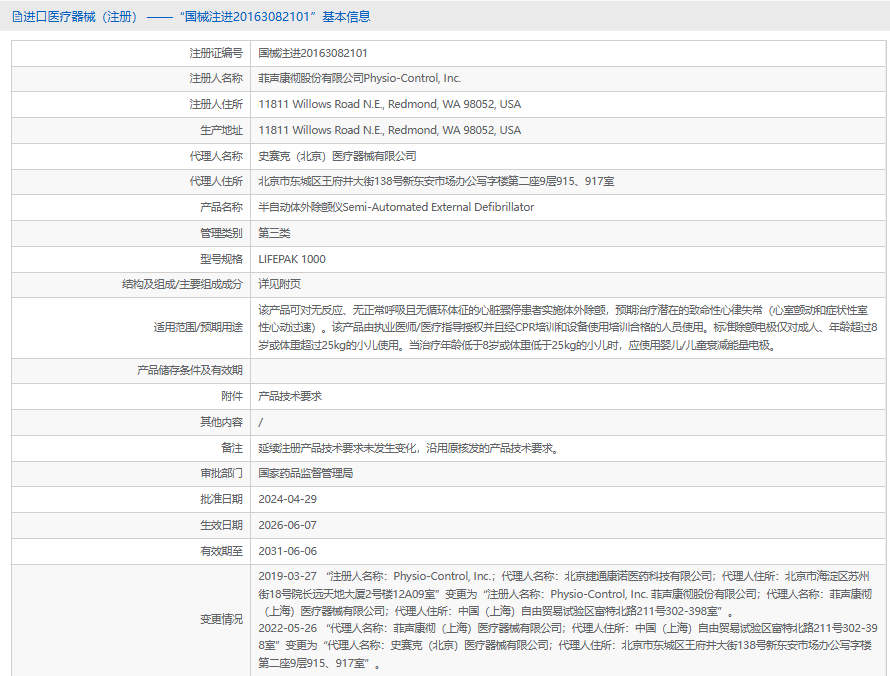The height and width of the screenshot is (676, 890).
Task: Click the 生效日期 label
Action: [221, 526]
